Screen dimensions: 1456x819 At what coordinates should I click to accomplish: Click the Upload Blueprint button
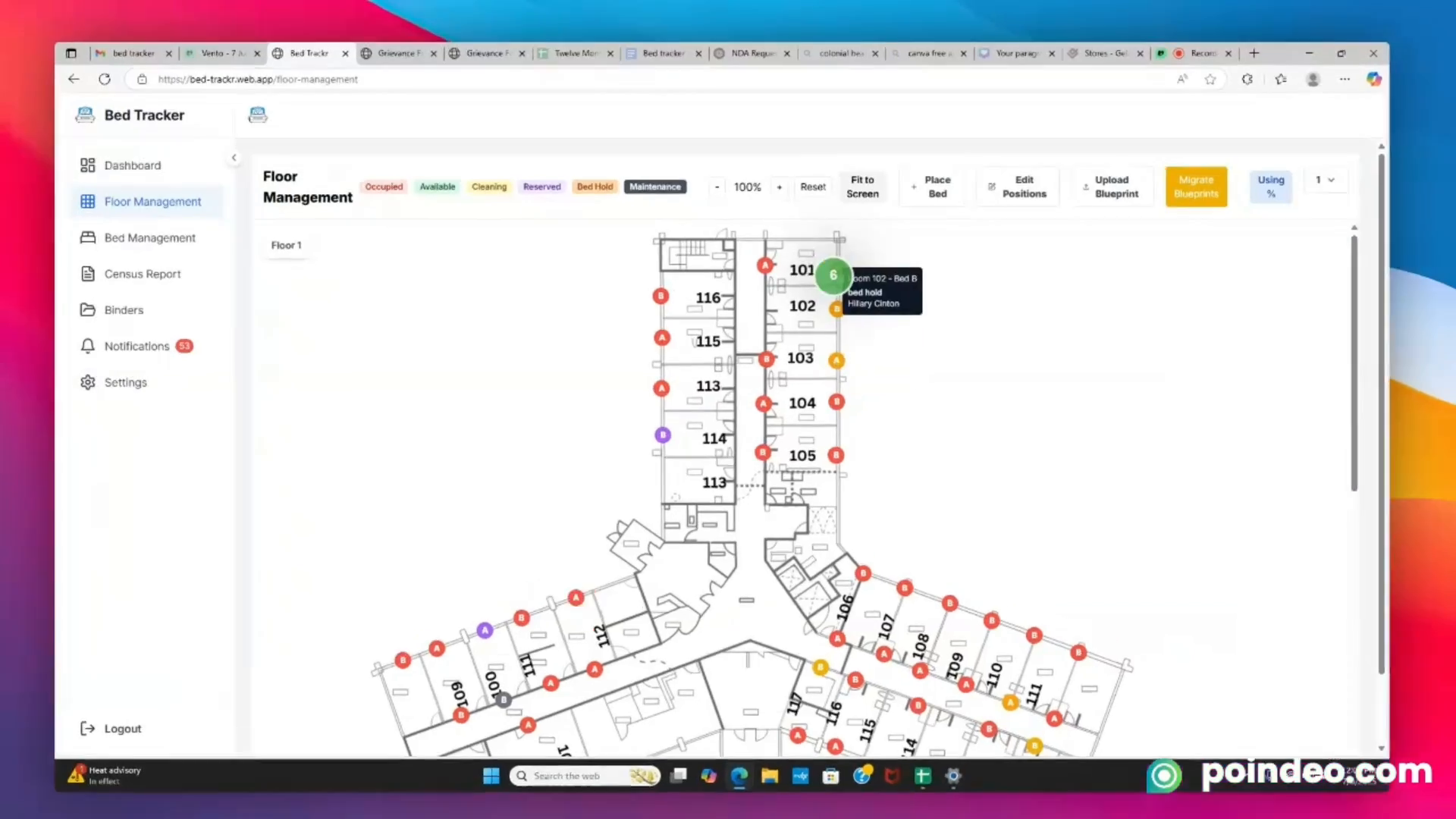coord(1112,187)
